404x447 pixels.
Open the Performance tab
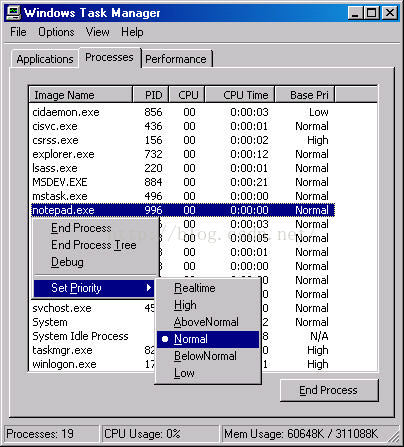click(176, 59)
